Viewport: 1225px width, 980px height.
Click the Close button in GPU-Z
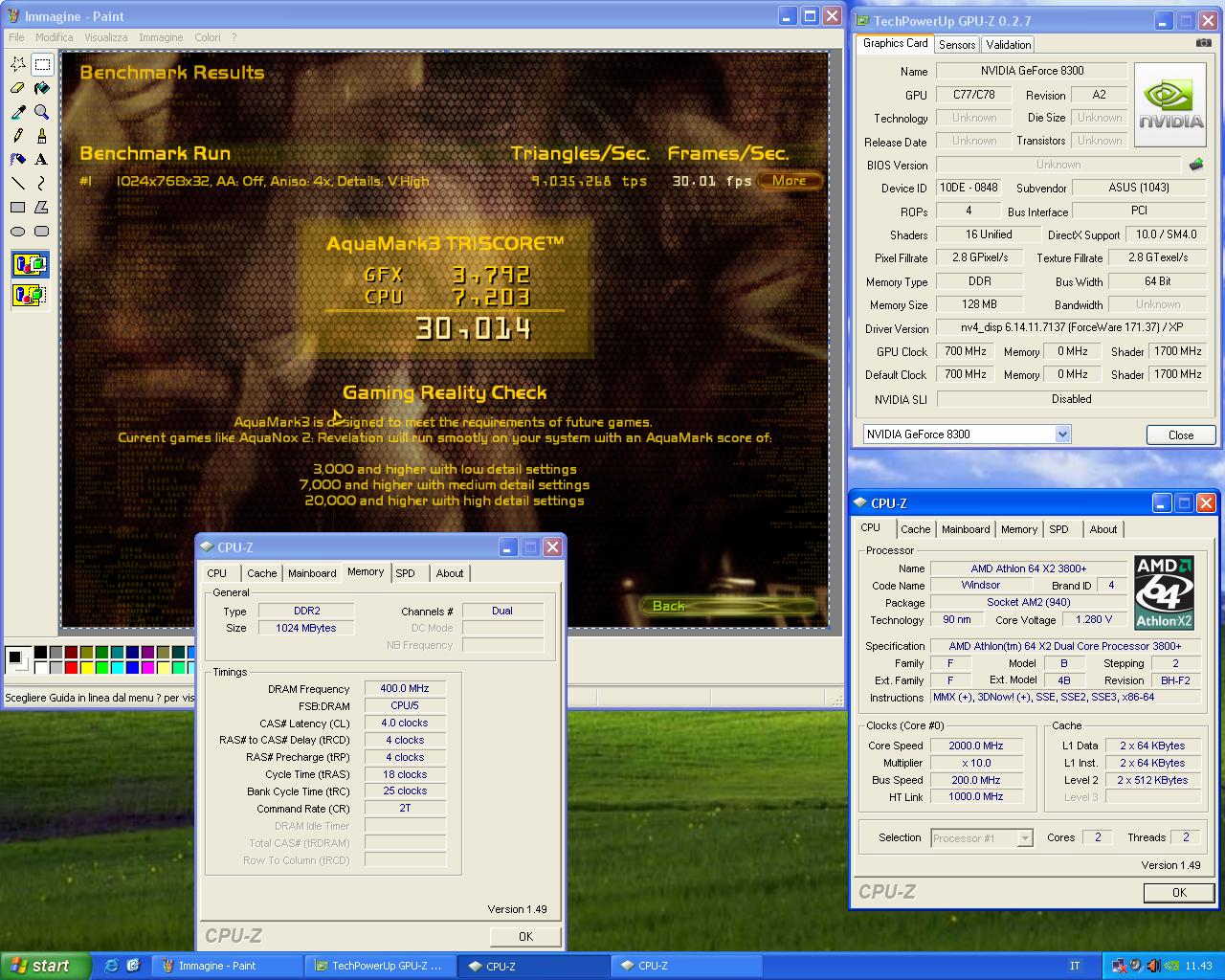(x=1180, y=434)
